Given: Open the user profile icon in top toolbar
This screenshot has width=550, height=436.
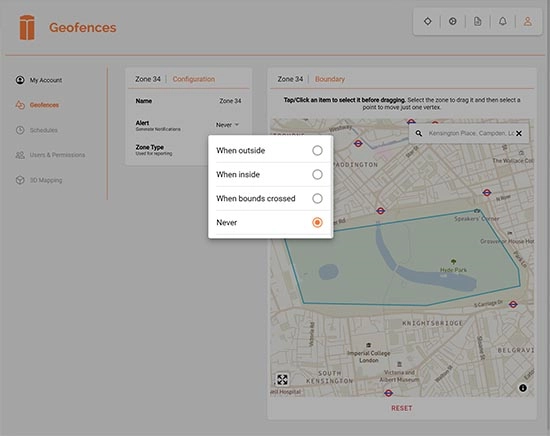Looking at the screenshot, I should 528,21.
